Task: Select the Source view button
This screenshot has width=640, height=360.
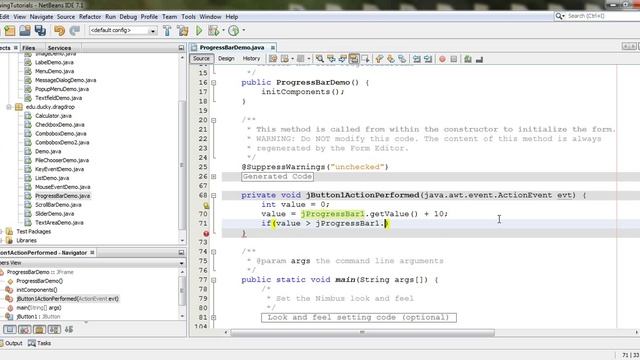Action: pyautogui.click(x=201, y=59)
